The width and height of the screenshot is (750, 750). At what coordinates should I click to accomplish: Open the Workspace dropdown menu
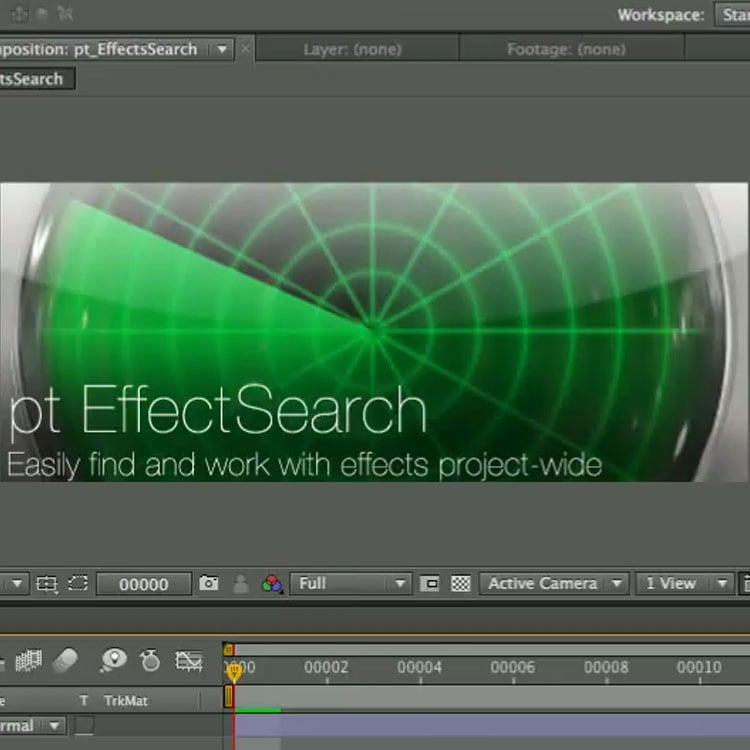[x=732, y=15]
